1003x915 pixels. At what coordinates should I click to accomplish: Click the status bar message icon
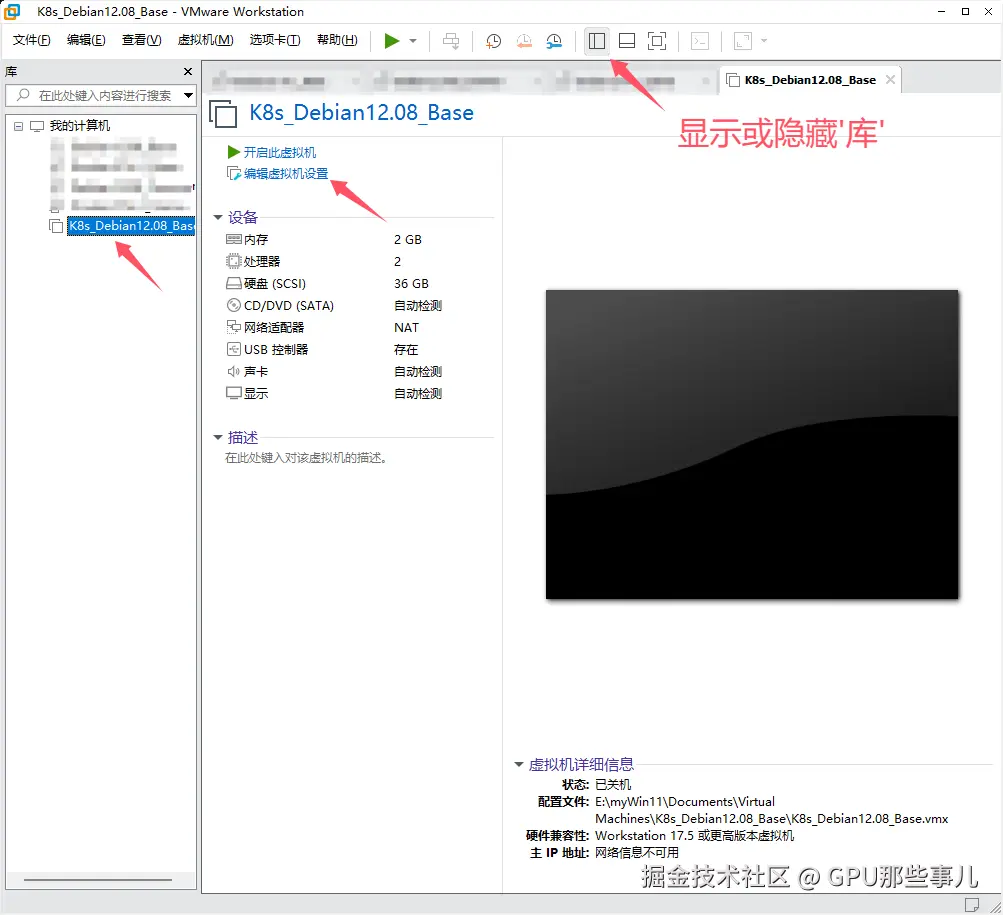click(972, 905)
